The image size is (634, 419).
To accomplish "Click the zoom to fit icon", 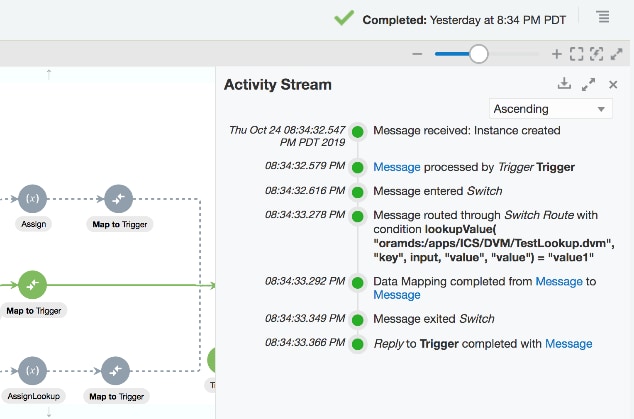I will pos(577,54).
